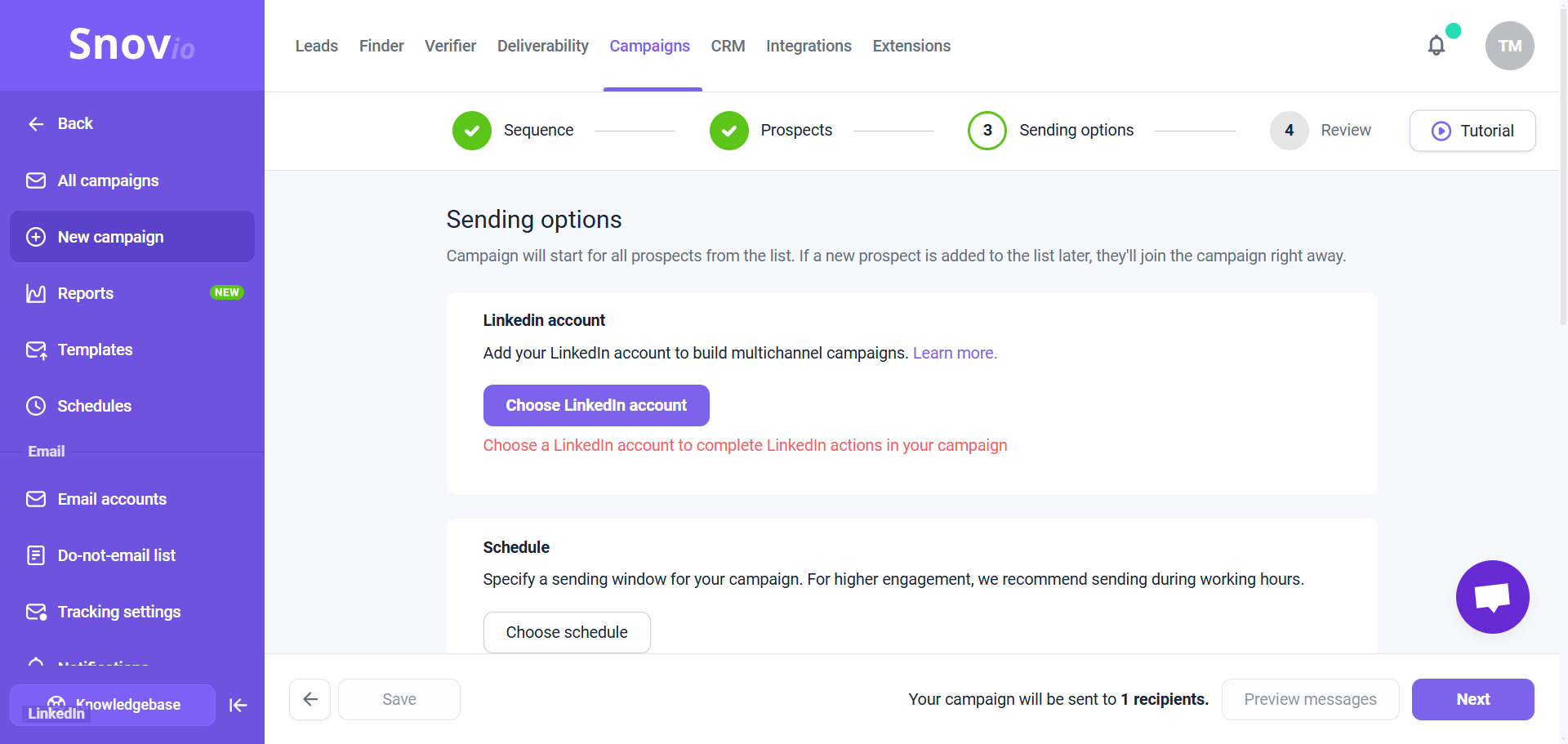Follow the Learn more link
Image resolution: width=1568 pixels, height=744 pixels.
[x=955, y=353]
